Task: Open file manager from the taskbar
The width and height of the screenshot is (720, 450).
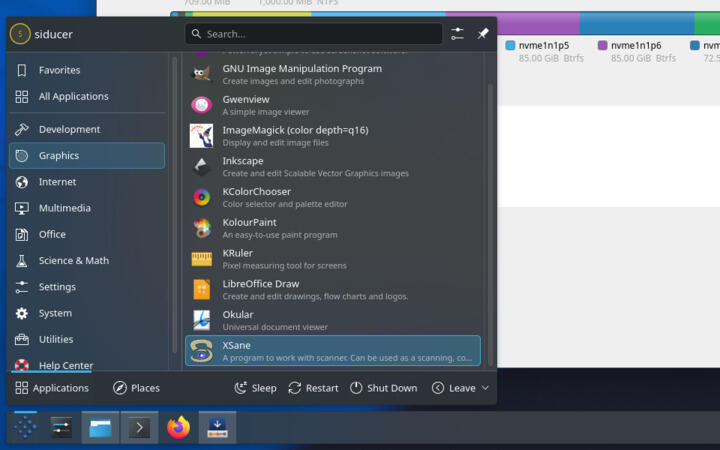Action: point(100,428)
